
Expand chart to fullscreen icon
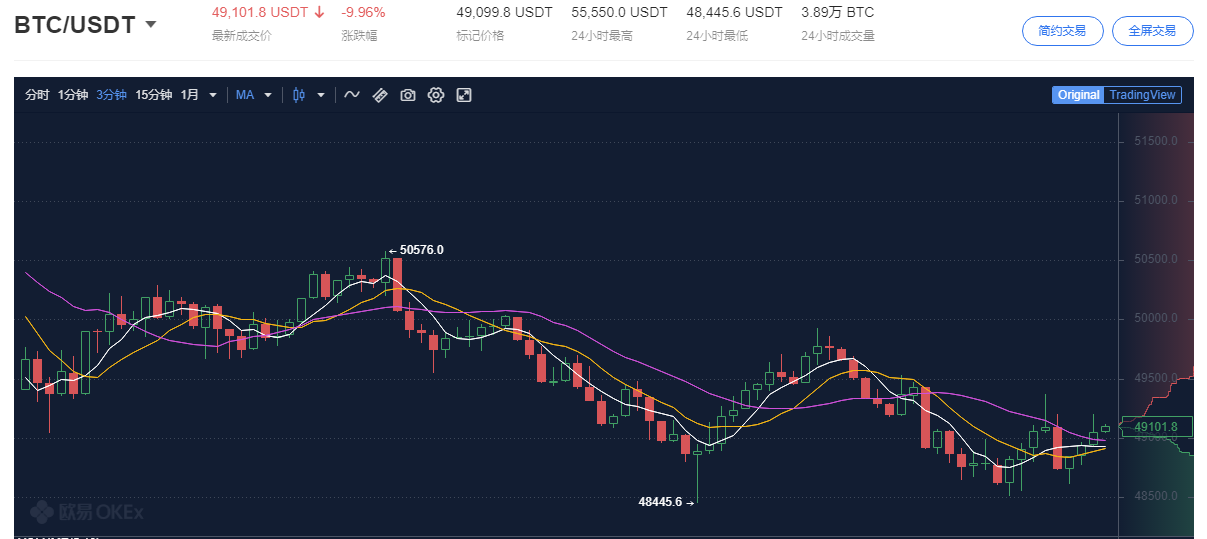click(464, 95)
